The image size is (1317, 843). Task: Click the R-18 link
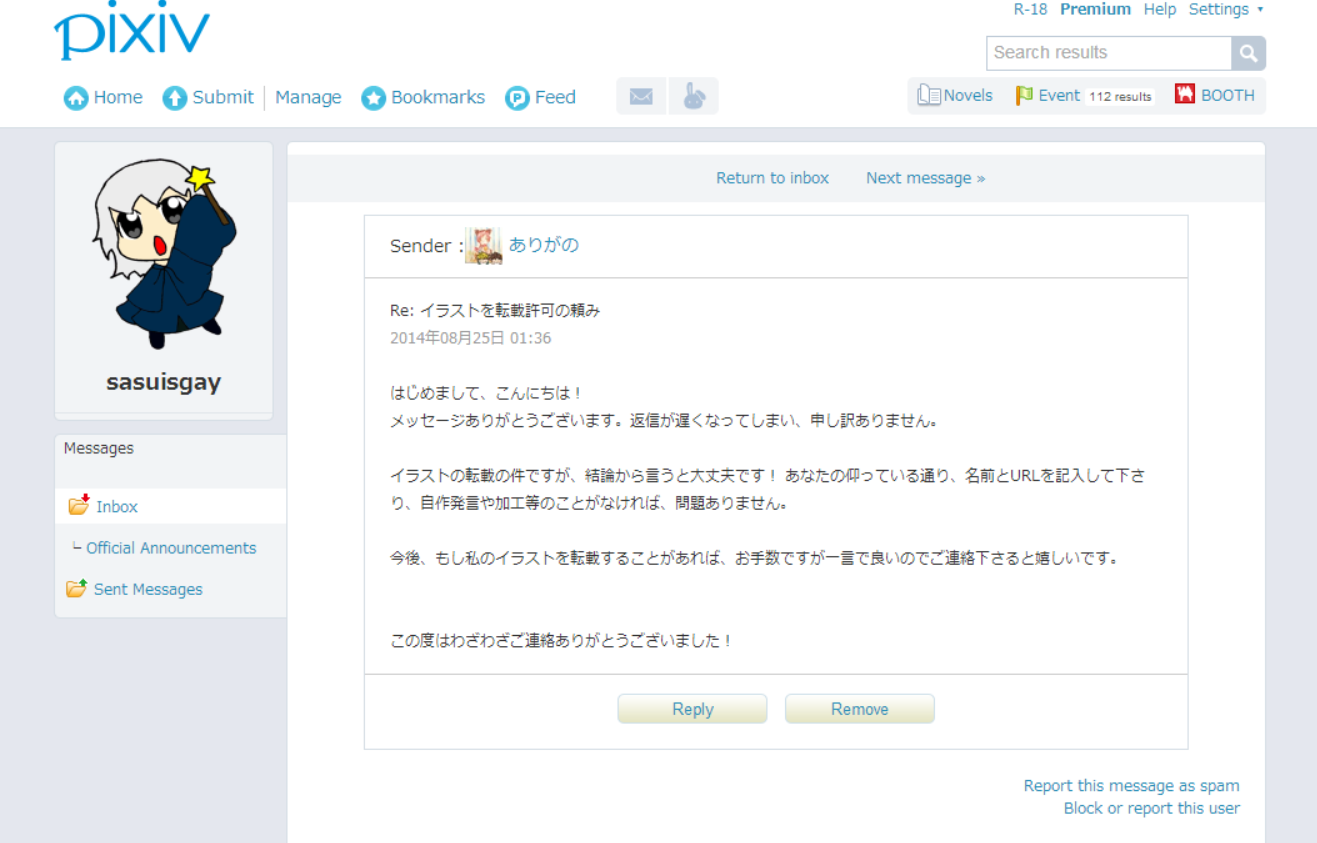(x=1030, y=9)
